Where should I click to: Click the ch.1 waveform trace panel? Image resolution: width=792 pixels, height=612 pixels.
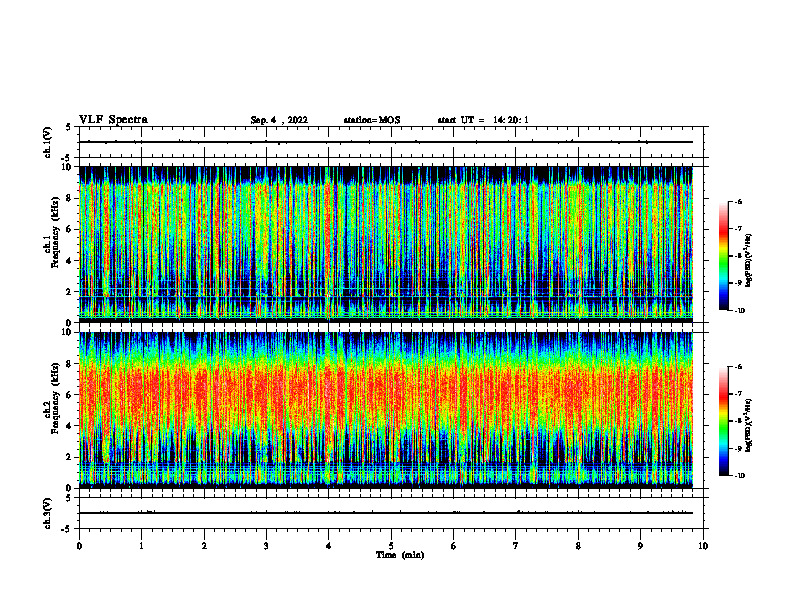coord(391,142)
